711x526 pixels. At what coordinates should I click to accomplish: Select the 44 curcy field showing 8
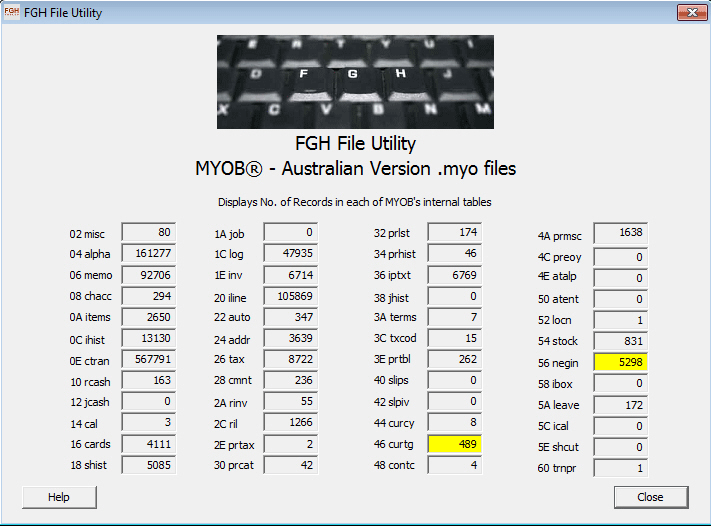454,422
